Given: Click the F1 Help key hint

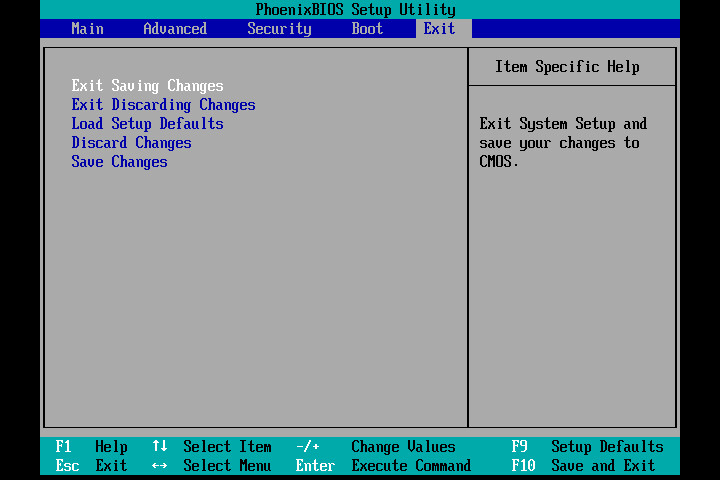Looking at the screenshot, I should [x=91, y=446].
